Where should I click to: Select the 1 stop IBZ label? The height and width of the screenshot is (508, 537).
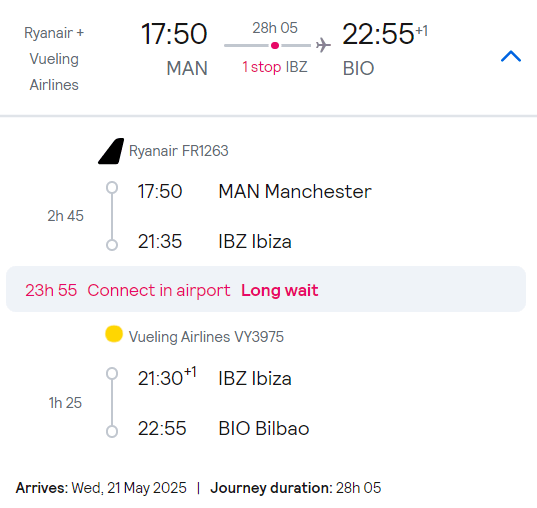pos(275,67)
